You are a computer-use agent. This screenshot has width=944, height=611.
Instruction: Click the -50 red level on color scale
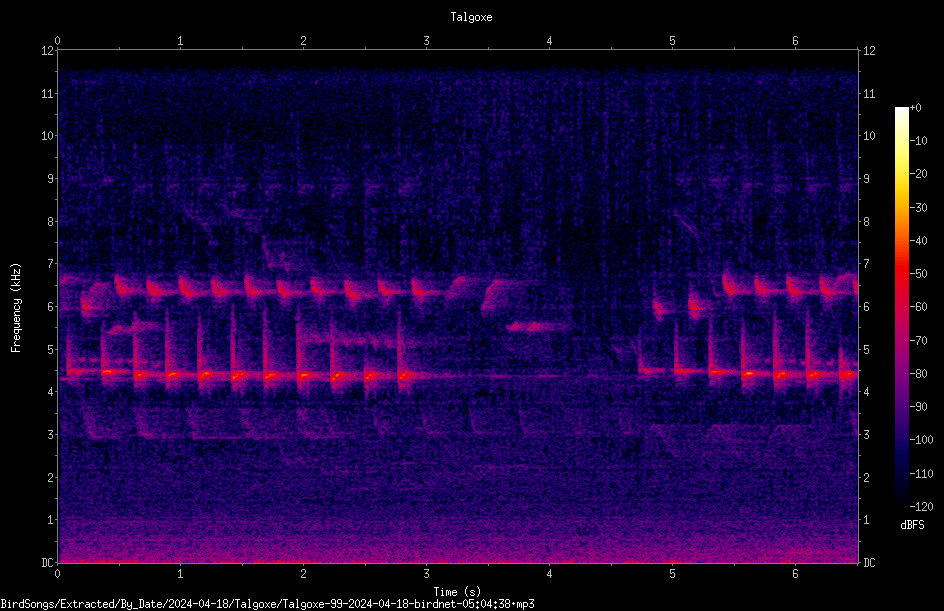click(901, 274)
